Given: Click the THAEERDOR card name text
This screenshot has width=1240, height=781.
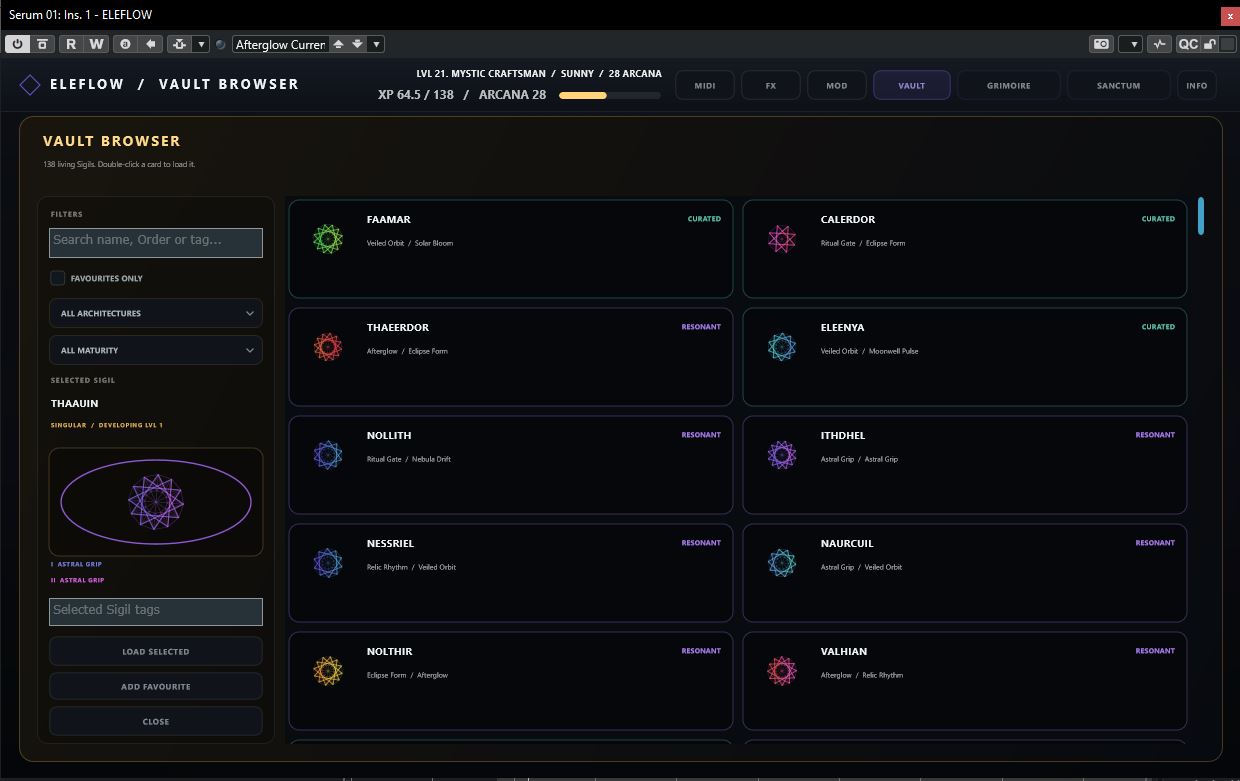Looking at the screenshot, I should pos(398,327).
